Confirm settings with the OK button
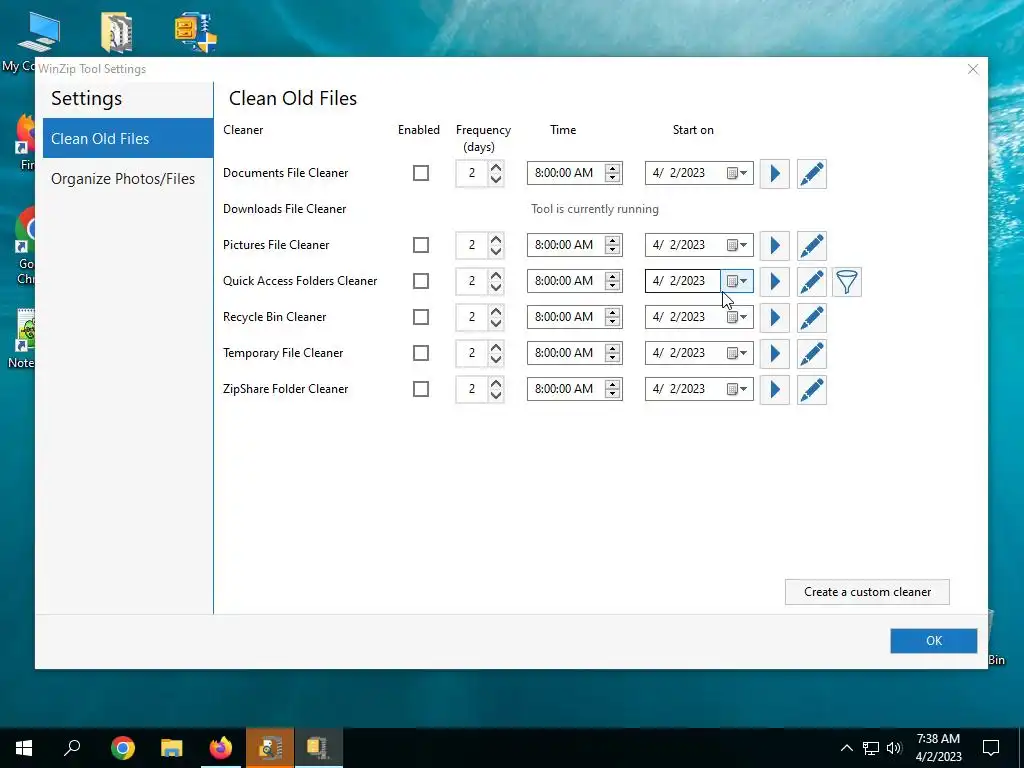 tap(934, 641)
